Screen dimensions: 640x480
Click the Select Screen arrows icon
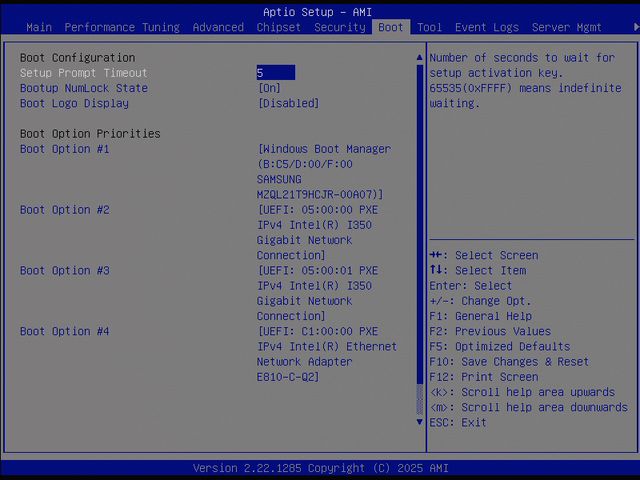click(x=436, y=255)
